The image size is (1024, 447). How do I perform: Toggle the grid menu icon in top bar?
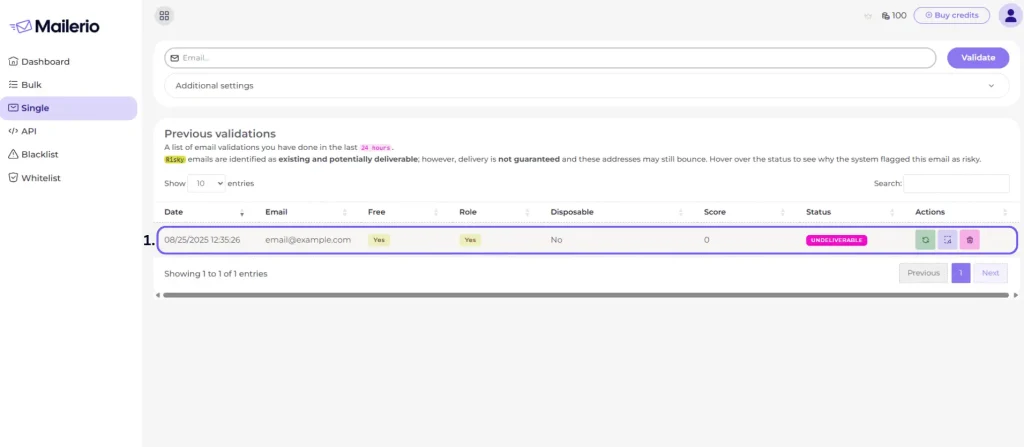164,15
